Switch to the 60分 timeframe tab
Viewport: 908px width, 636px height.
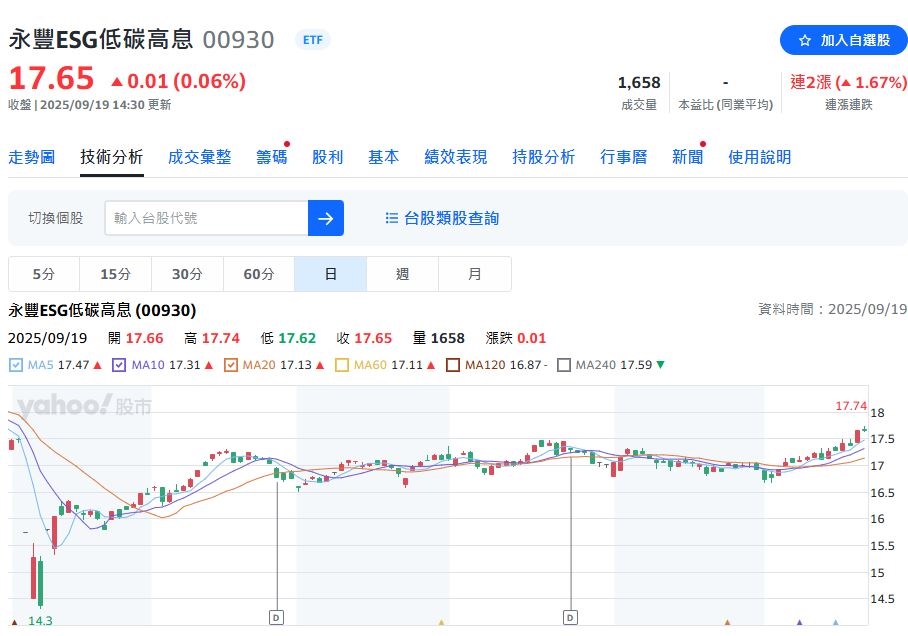tap(258, 273)
